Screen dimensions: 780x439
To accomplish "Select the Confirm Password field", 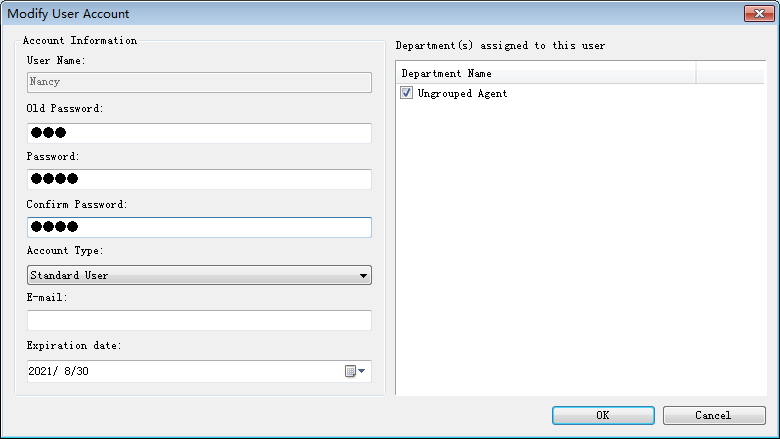I will (199, 227).
